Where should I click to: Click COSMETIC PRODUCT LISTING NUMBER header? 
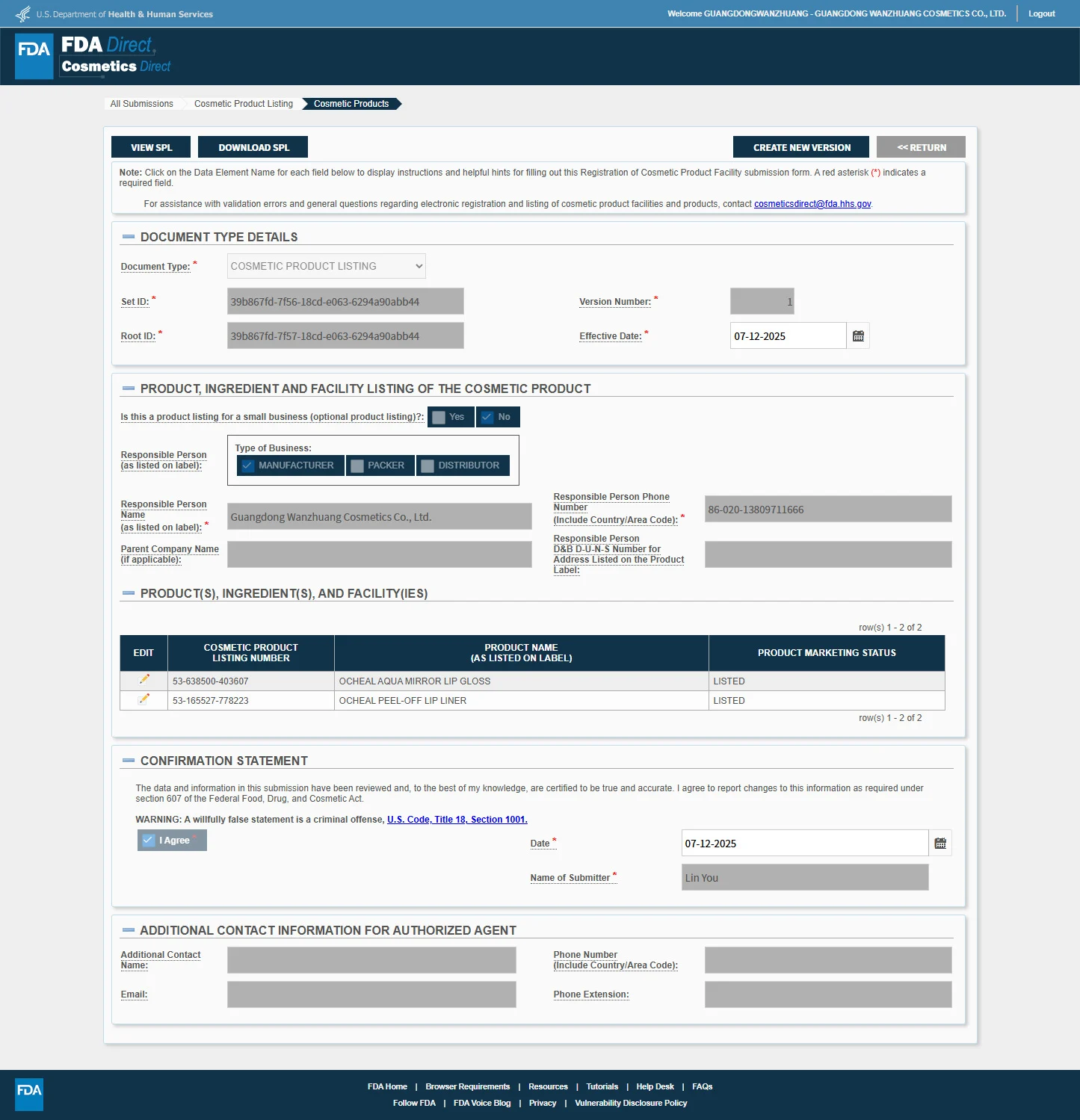251,653
